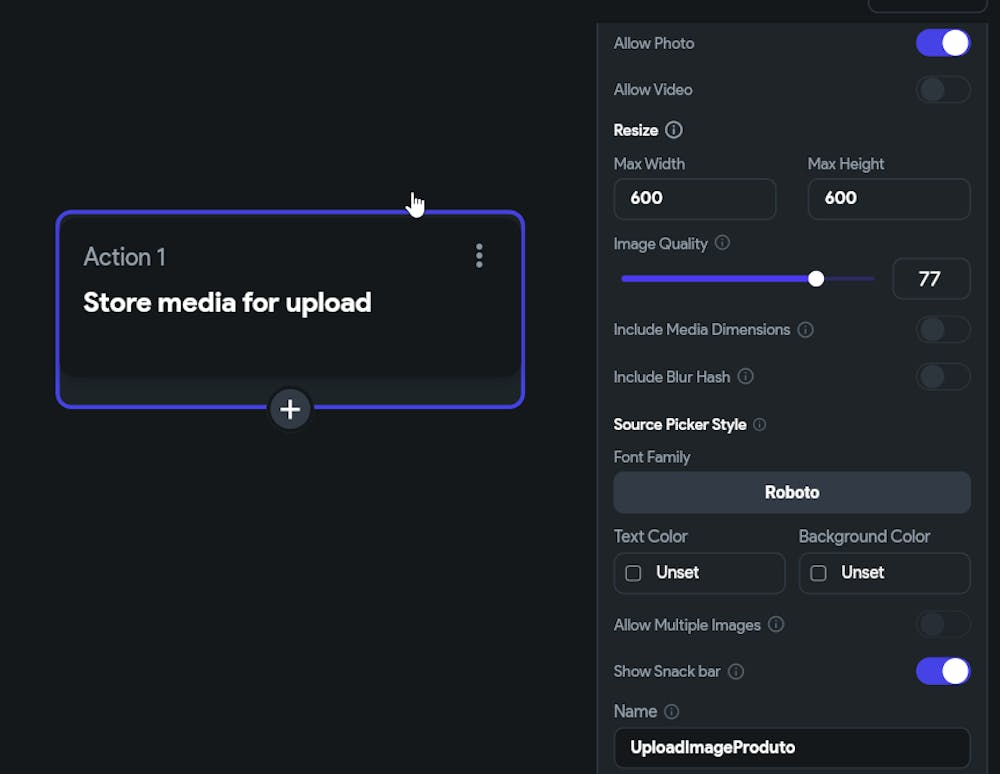This screenshot has width=1000, height=774.
Task: Click the Image Quality slider handle
Action: [x=816, y=279]
